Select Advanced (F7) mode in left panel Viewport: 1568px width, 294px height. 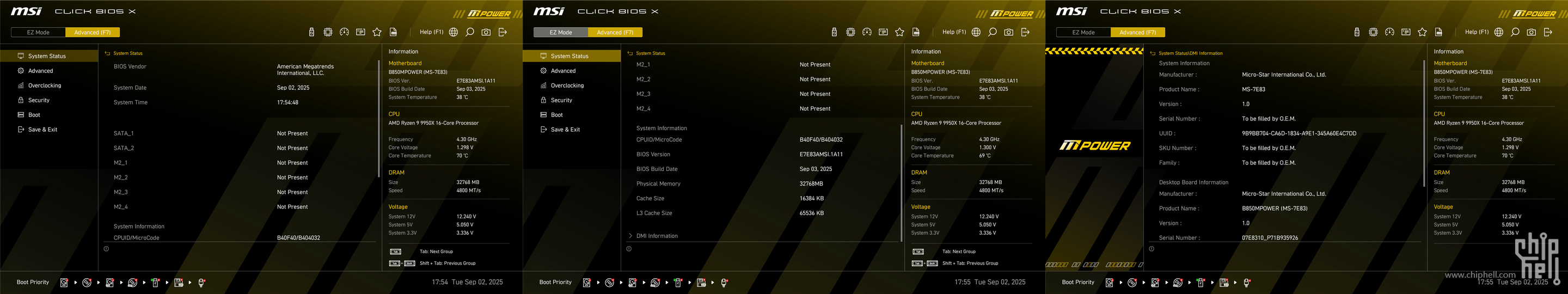pyautogui.click(x=93, y=32)
